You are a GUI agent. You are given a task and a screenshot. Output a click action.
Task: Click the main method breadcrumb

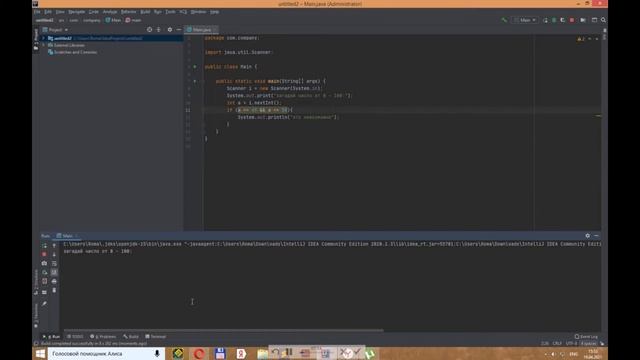click(133, 20)
